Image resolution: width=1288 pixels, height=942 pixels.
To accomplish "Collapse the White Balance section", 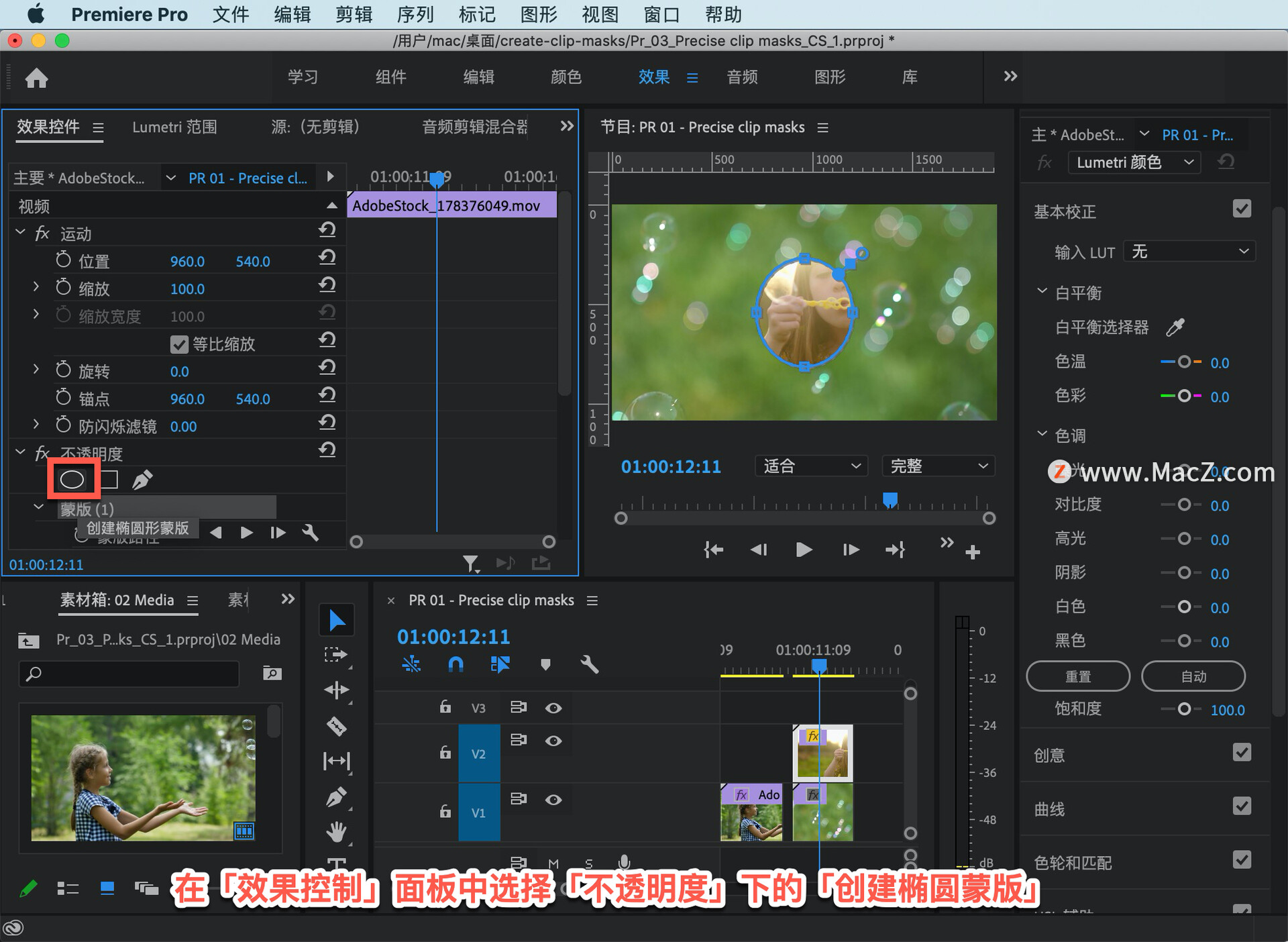I will tap(1042, 291).
